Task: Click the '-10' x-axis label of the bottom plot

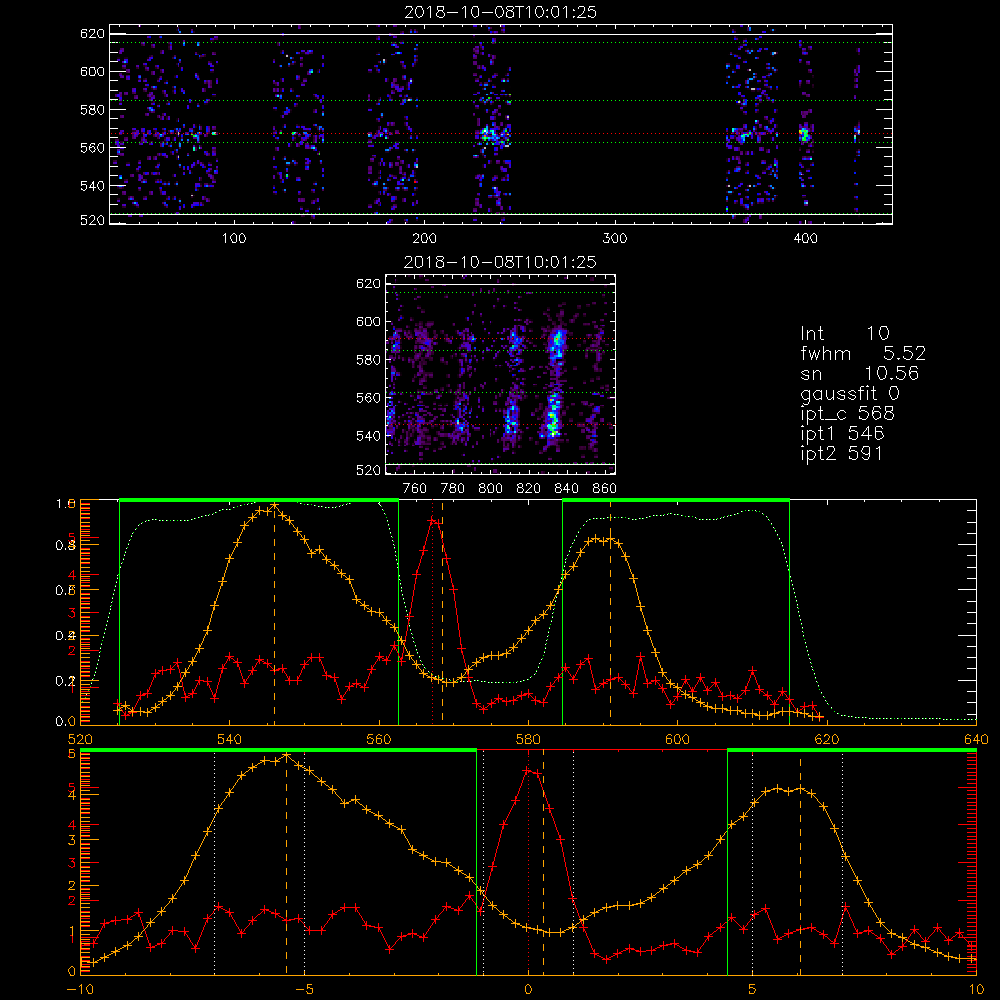Action: coord(80,990)
